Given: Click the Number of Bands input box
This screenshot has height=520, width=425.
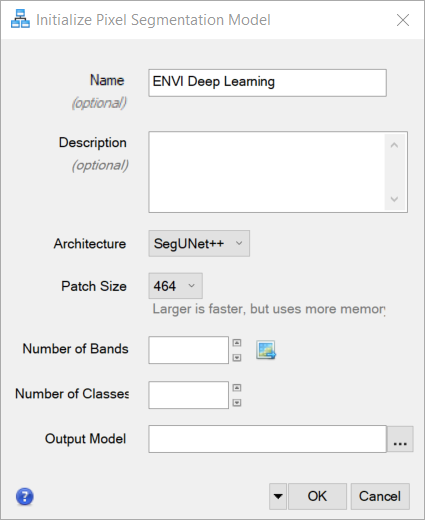Looking at the screenshot, I should click(x=189, y=350).
